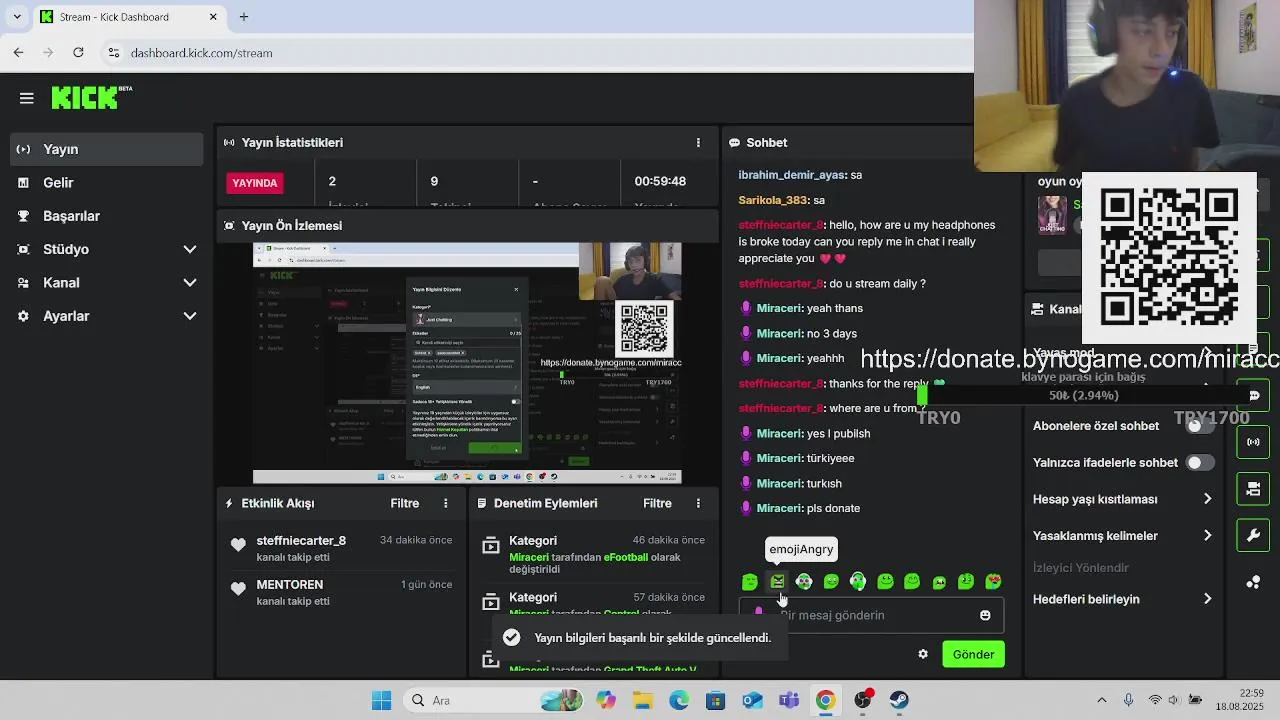Open Etkinlik Akışı three-dot menu
1280x720 pixels.
446,503
